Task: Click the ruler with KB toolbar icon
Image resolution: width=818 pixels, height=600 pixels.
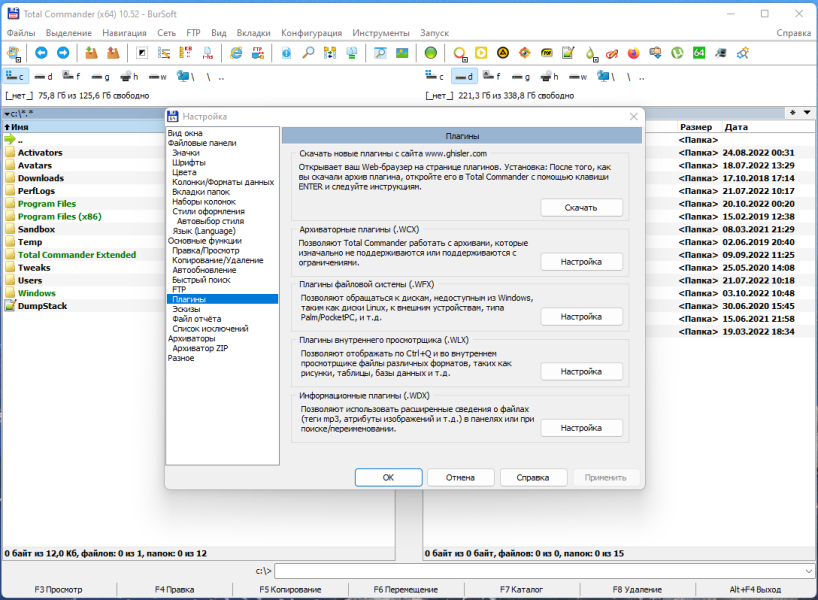Action: pyautogui.click(x=186, y=53)
